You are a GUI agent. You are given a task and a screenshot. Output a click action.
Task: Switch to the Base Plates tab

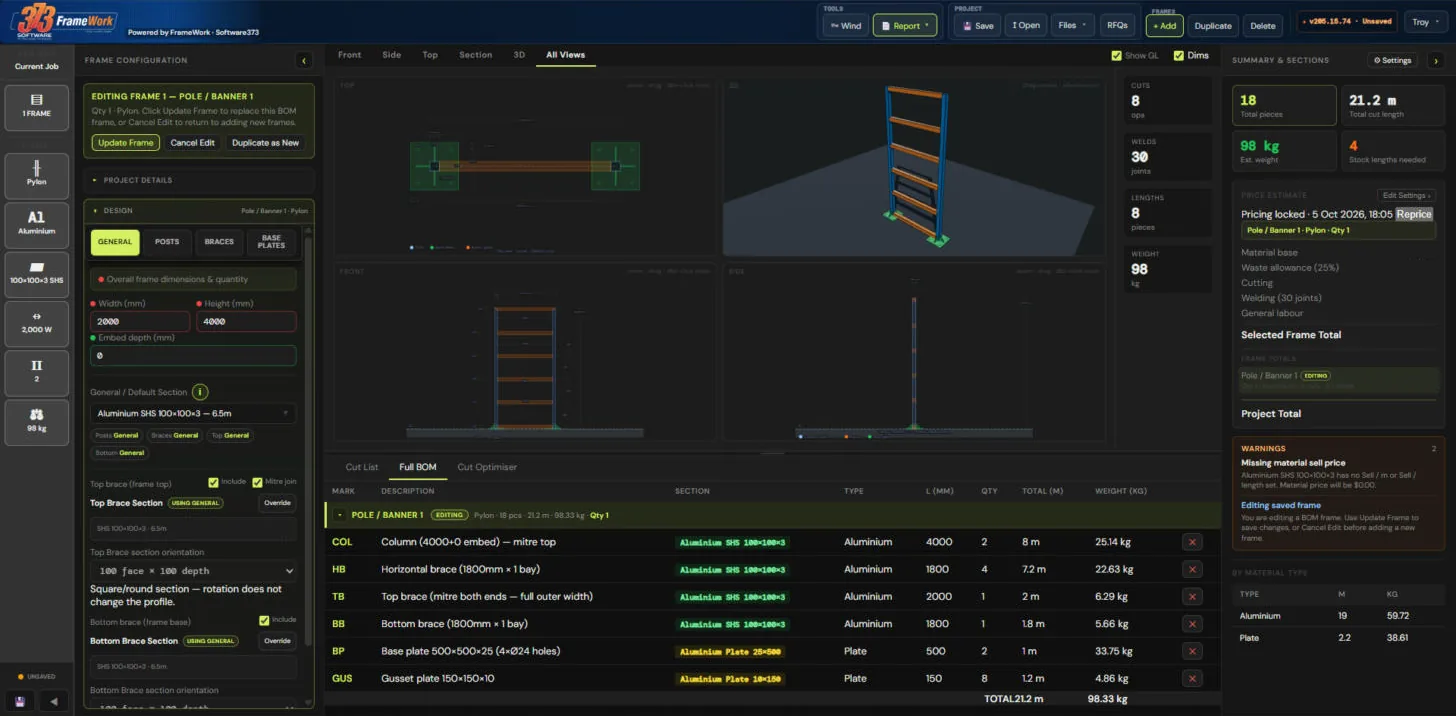271,242
